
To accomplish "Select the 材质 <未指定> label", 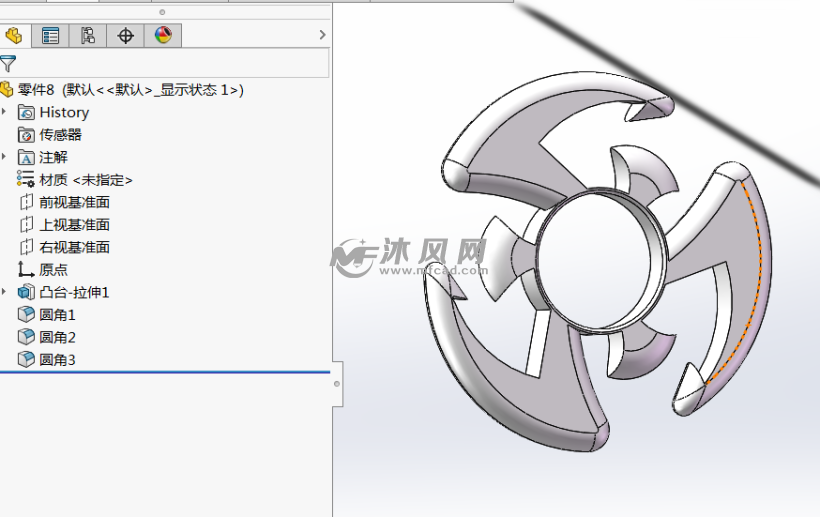I will click(86, 180).
